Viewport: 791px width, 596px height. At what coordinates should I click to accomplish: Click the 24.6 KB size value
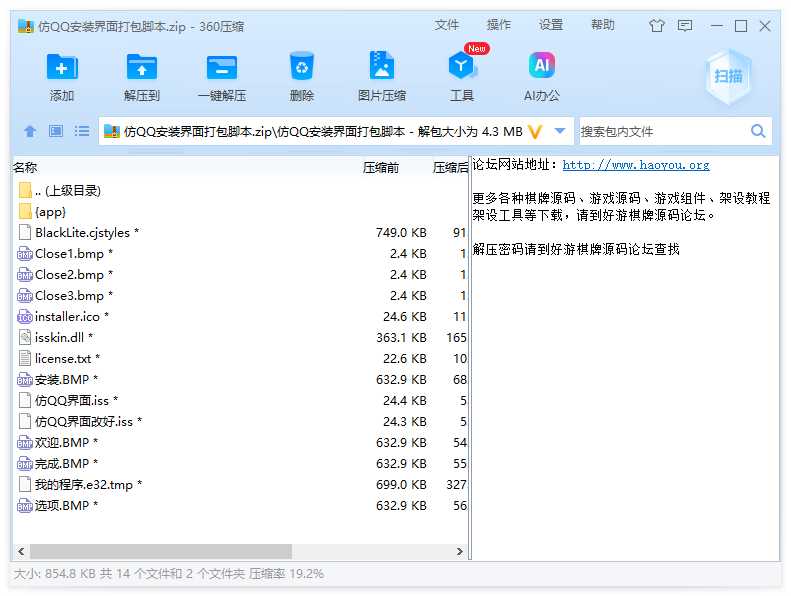pos(405,316)
